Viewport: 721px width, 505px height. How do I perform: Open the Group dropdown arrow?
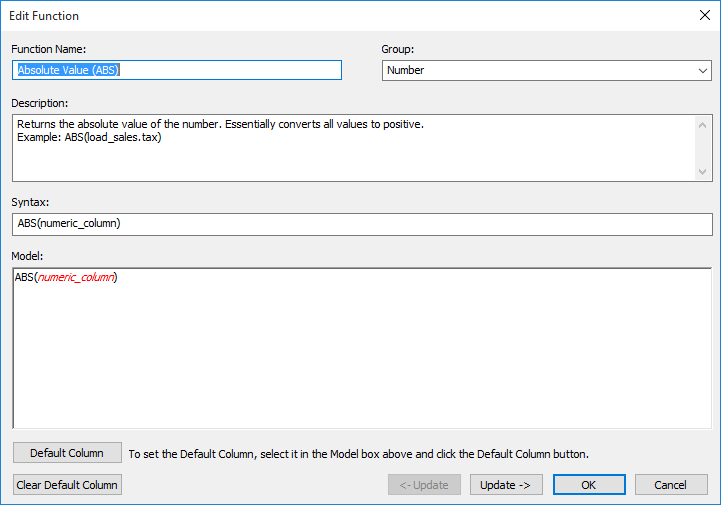click(703, 71)
